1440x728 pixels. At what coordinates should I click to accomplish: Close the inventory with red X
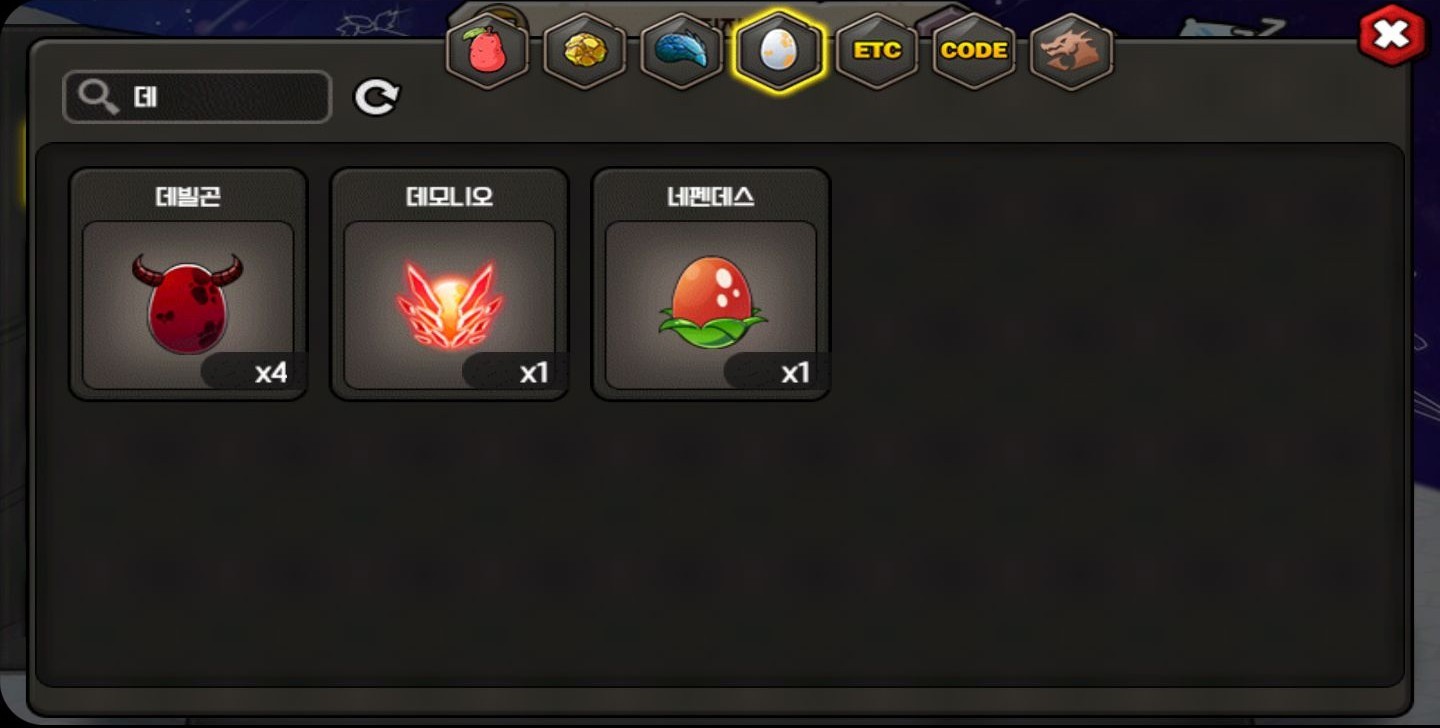click(1391, 36)
